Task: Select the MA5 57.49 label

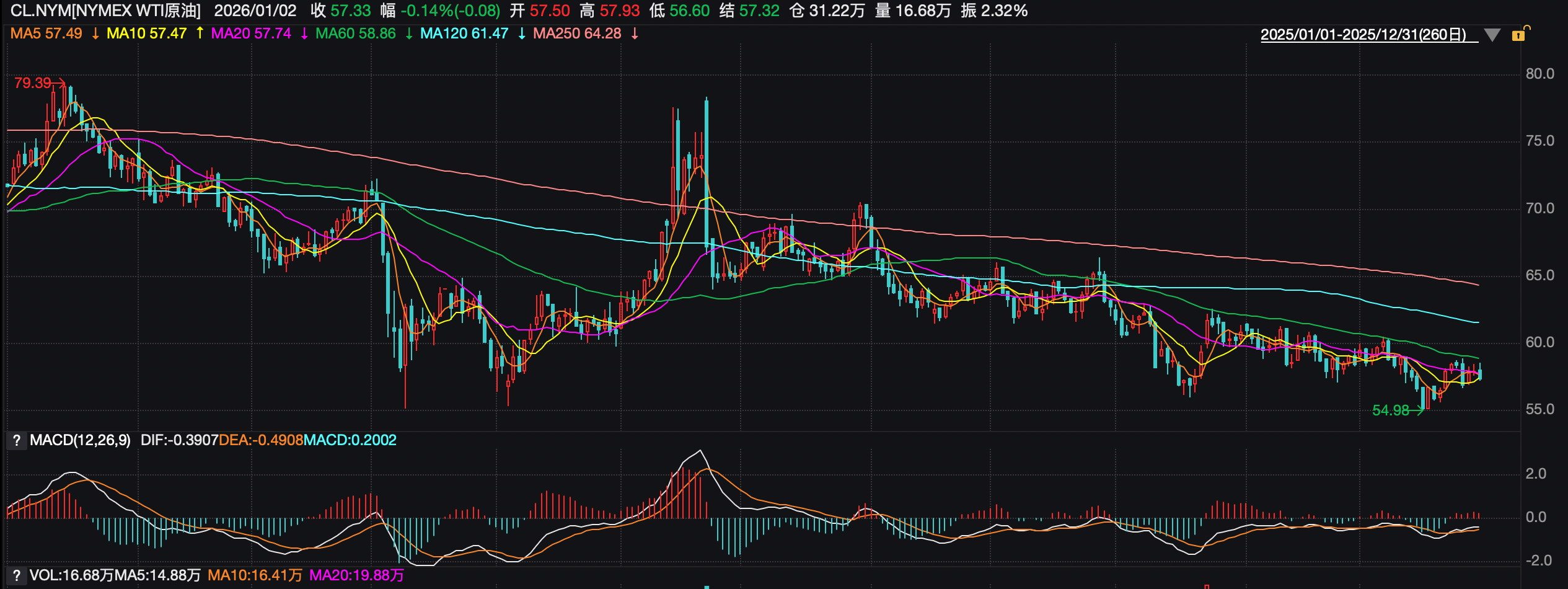Action: point(46,34)
